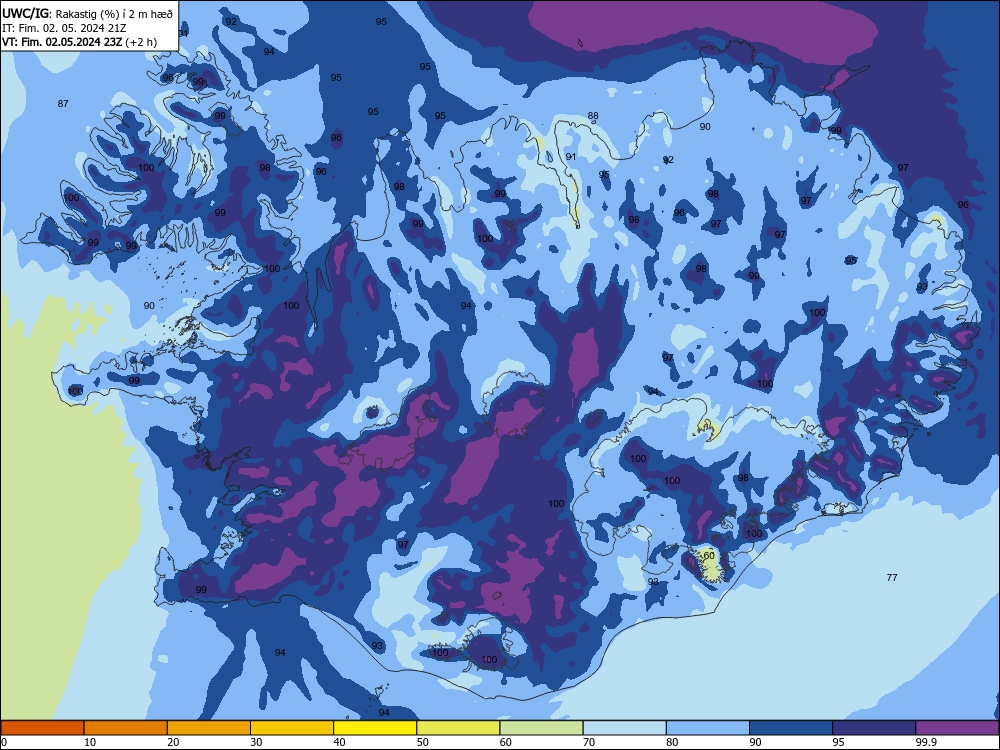This screenshot has height=750, width=1000.
Task: Click the legend tick label '99.9'
Action: point(926,742)
